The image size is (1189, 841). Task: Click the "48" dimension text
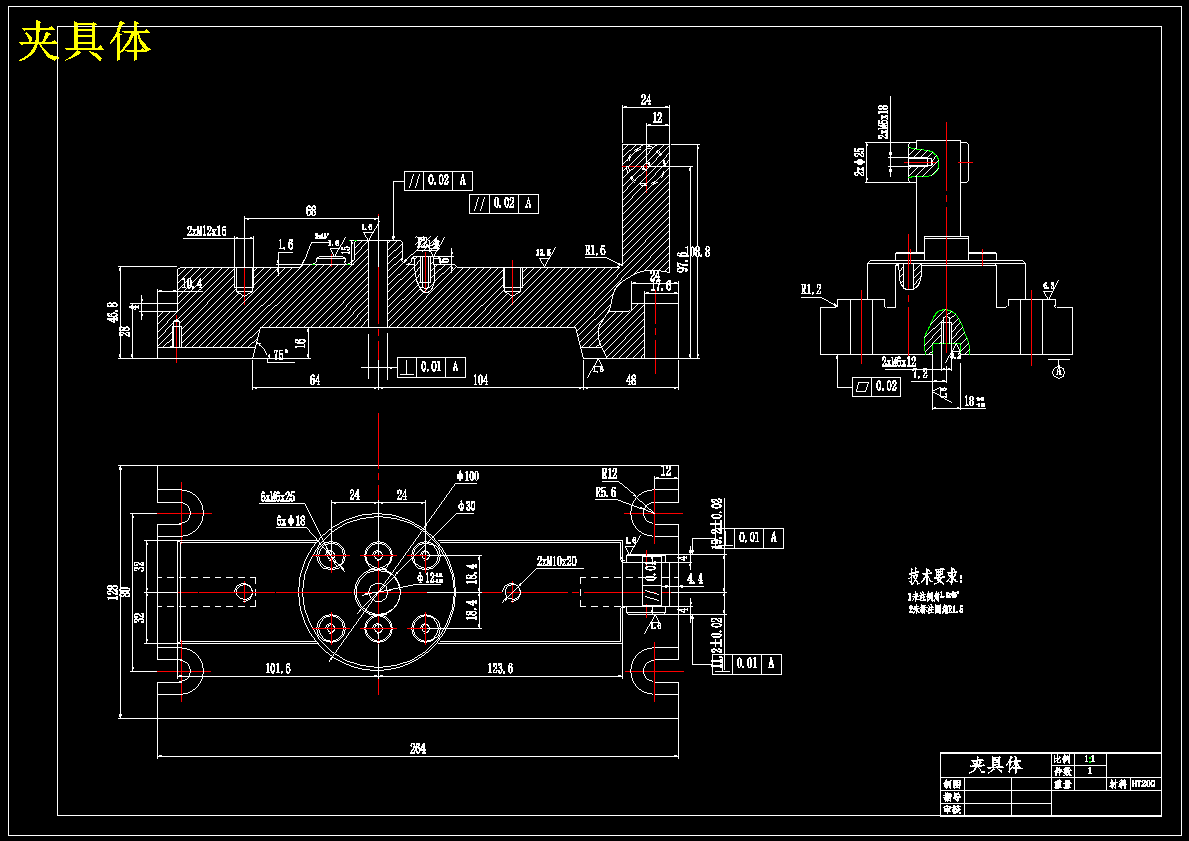[631, 380]
